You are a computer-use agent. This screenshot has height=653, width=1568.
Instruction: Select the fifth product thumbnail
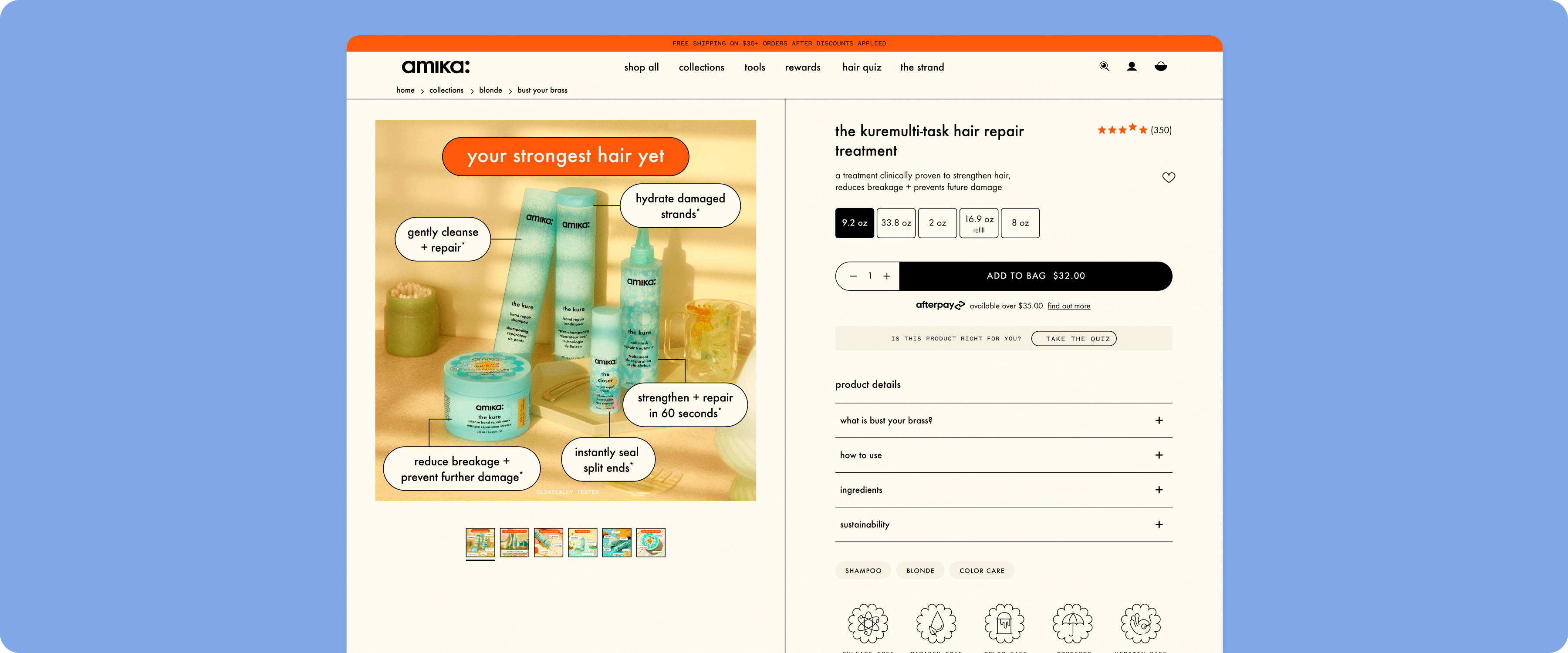tap(616, 542)
